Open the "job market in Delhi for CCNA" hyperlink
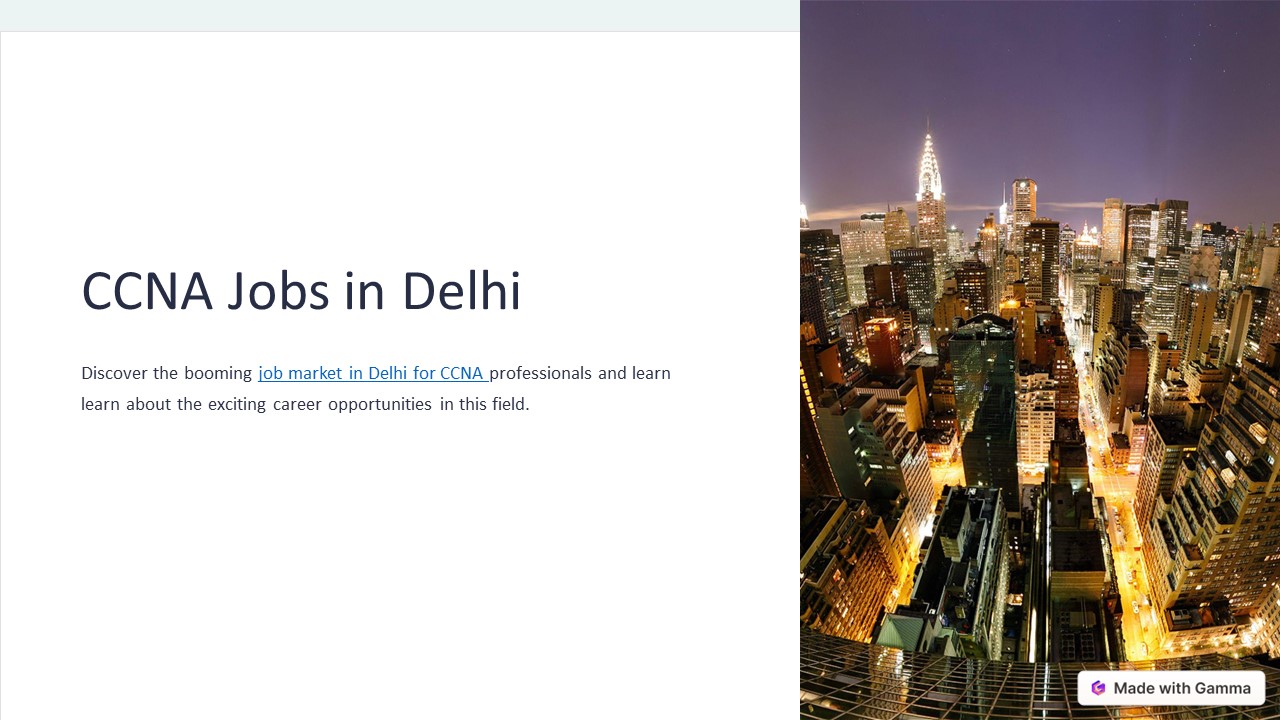This screenshot has height=720, width=1280. (x=372, y=374)
